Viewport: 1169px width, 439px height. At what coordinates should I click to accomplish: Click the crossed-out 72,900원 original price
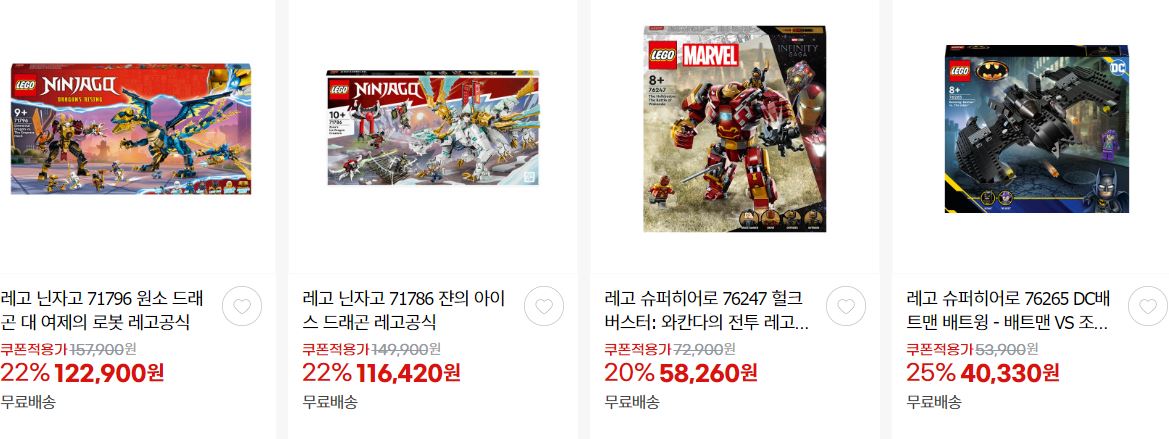(x=705, y=348)
